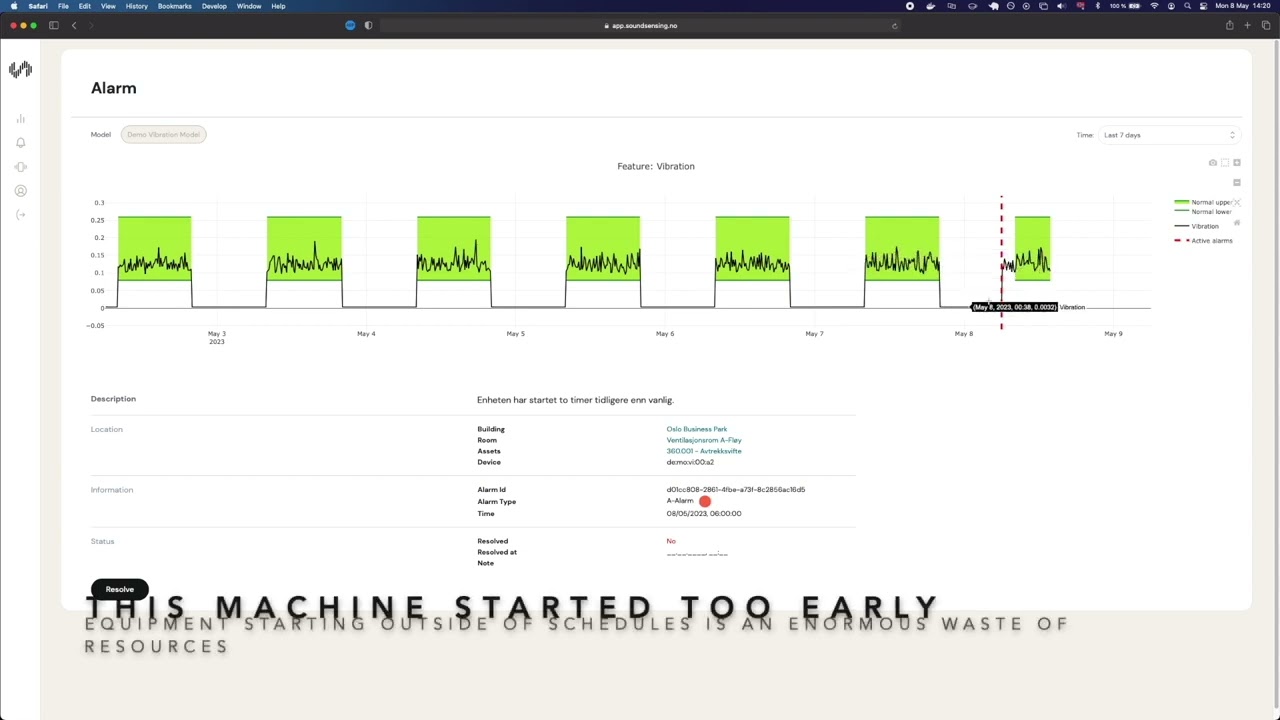Viewport: 1280px width, 720px height.
Task: Open the View menu
Action: tap(108, 6)
